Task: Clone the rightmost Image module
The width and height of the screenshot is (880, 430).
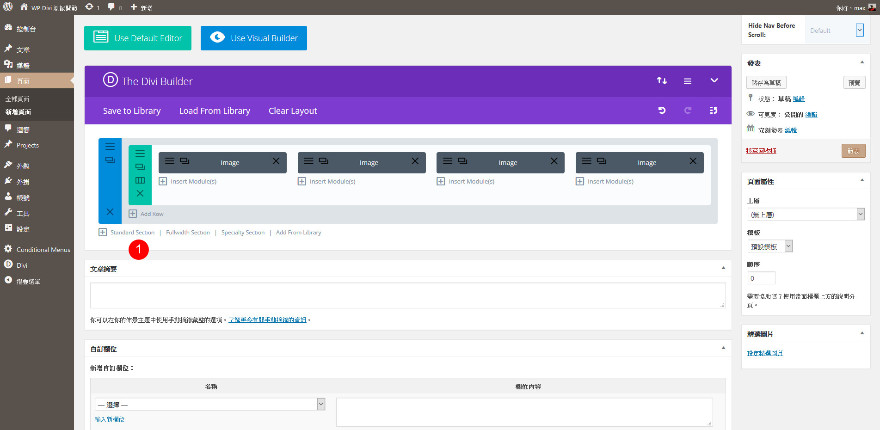Action: pos(602,162)
